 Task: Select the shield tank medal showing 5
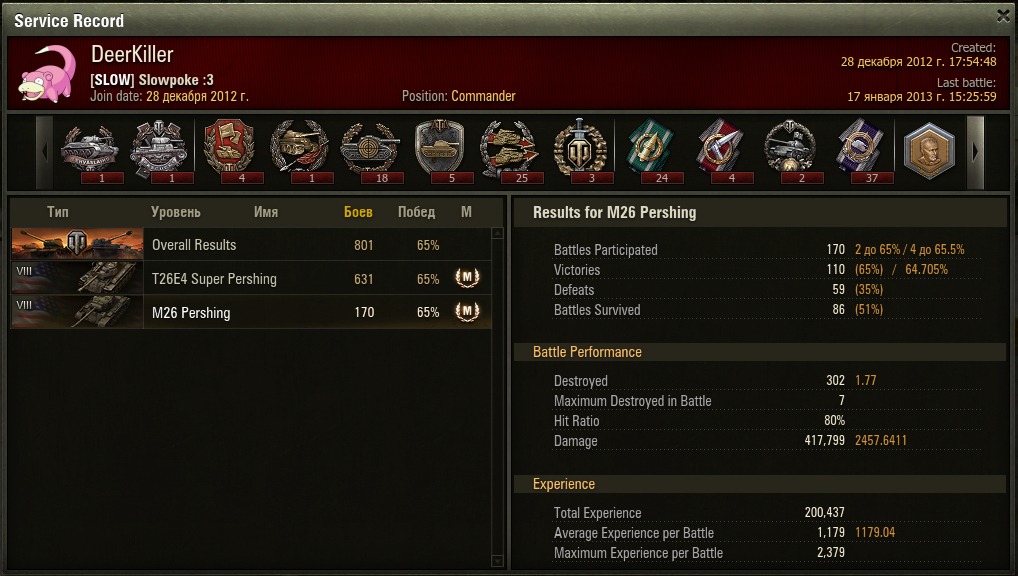[x=440, y=148]
